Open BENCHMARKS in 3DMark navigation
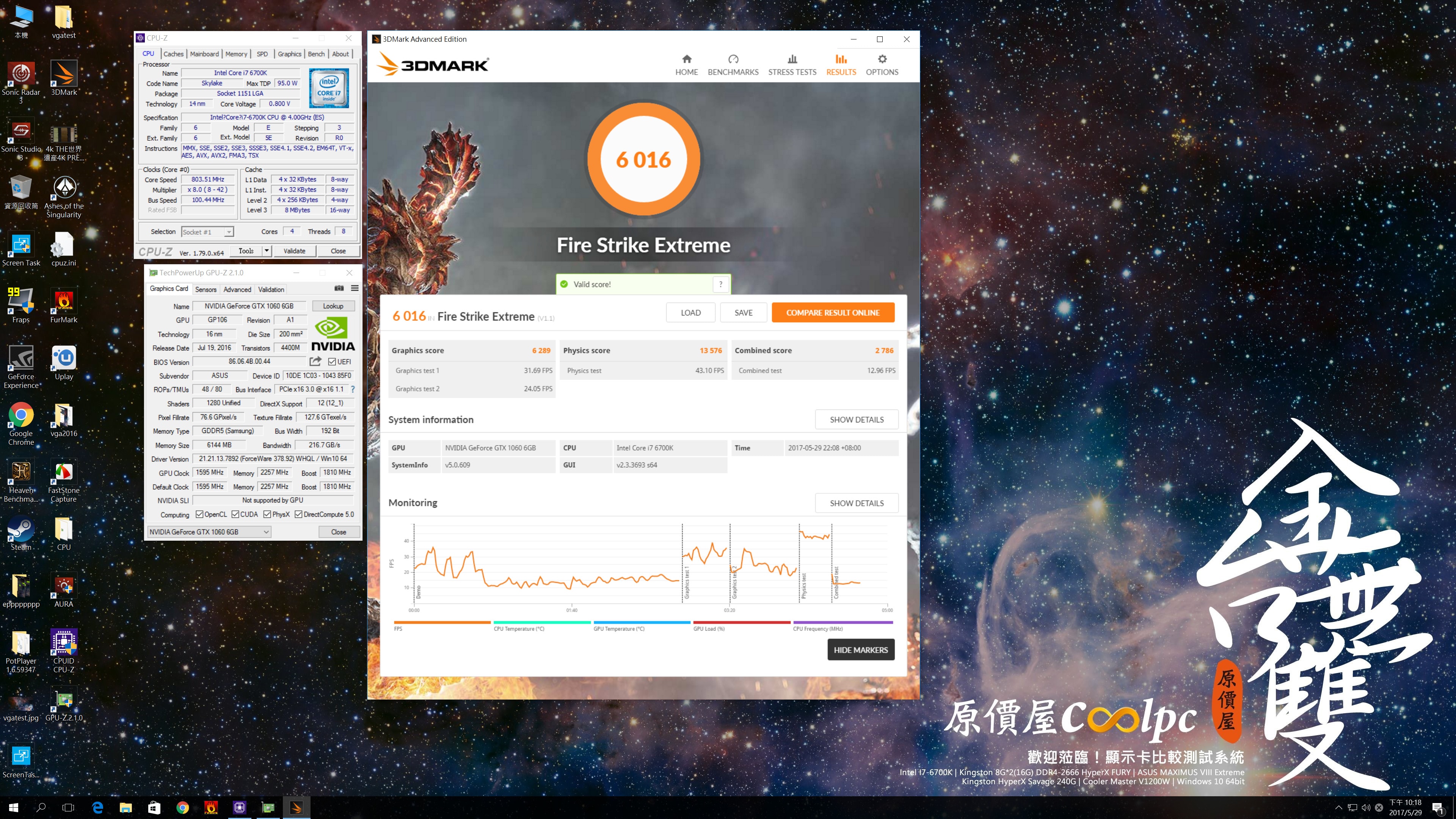The height and width of the screenshot is (819, 1456). pyautogui.click(x=733, y=66)
